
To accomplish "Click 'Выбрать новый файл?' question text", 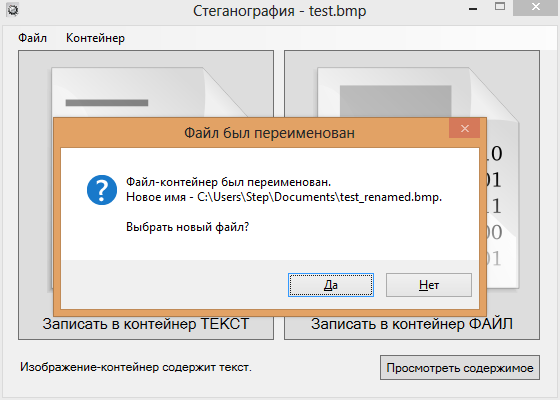I will coord(188,227).
